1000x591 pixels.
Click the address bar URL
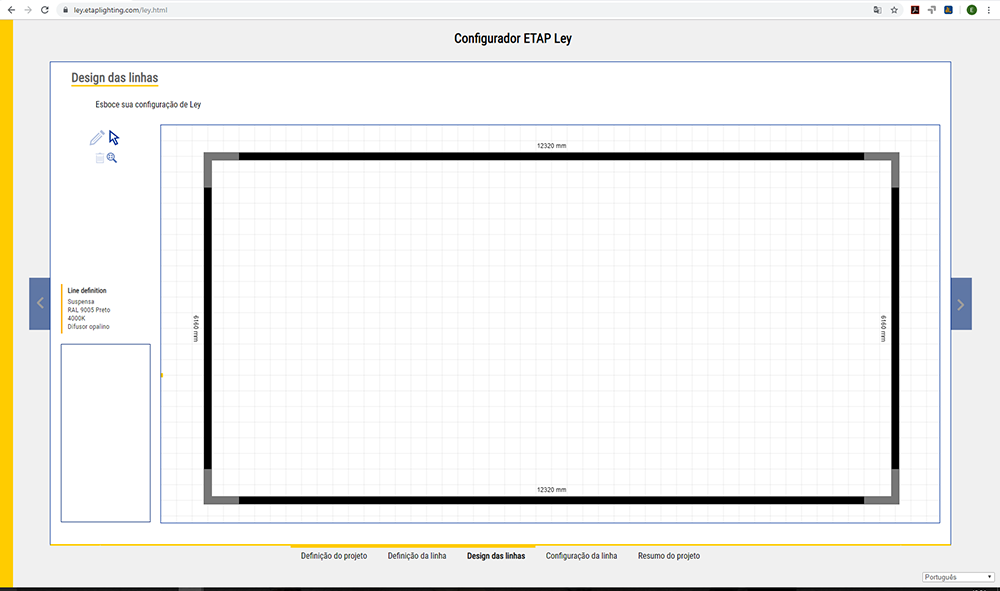point(121,10)
